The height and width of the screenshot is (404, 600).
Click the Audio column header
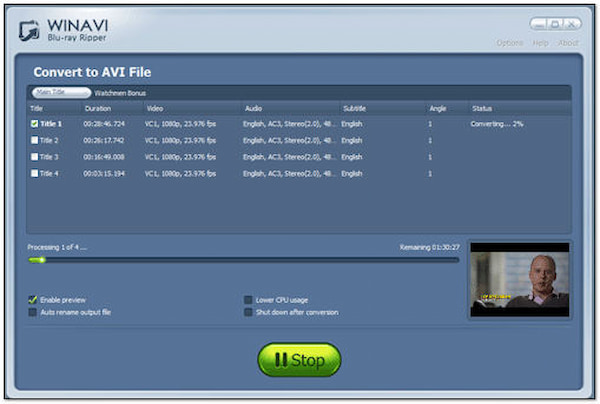pyautogui.click(x=253, y=108)
